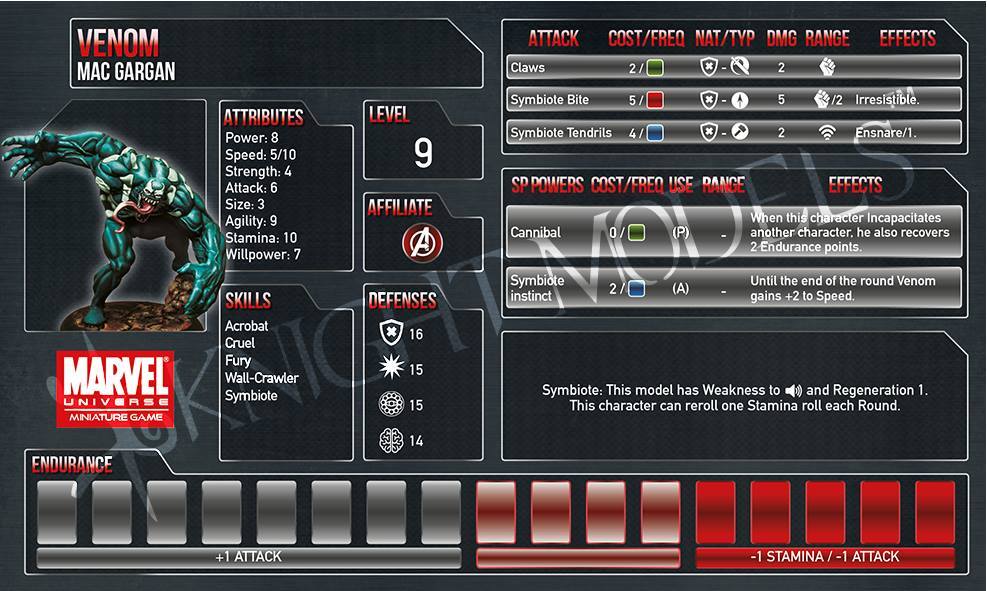Select the 'Claws' attack name

tap(527, 67)
